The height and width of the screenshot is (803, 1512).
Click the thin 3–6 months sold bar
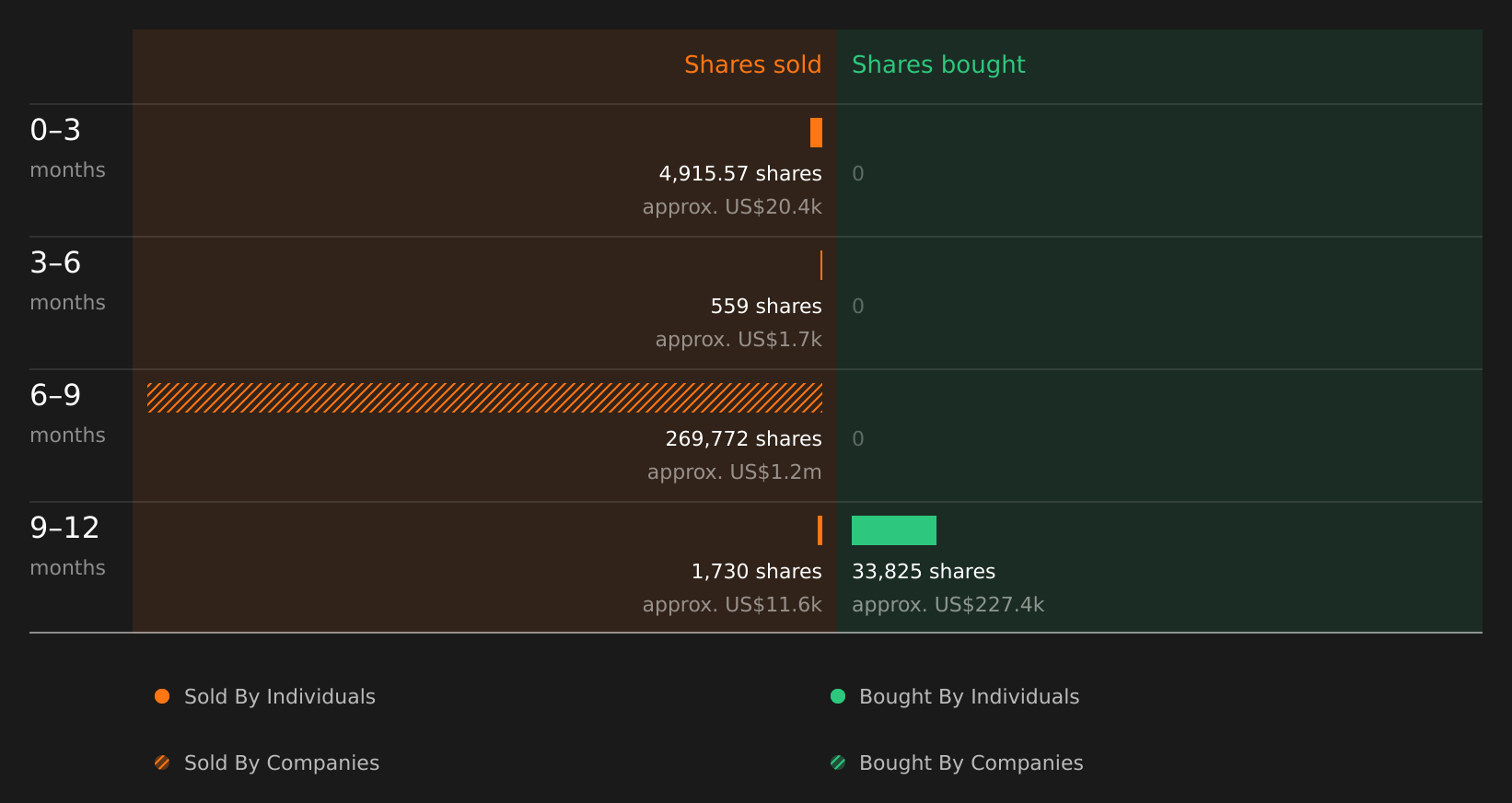pyautogui.click(x=820, y=265)
